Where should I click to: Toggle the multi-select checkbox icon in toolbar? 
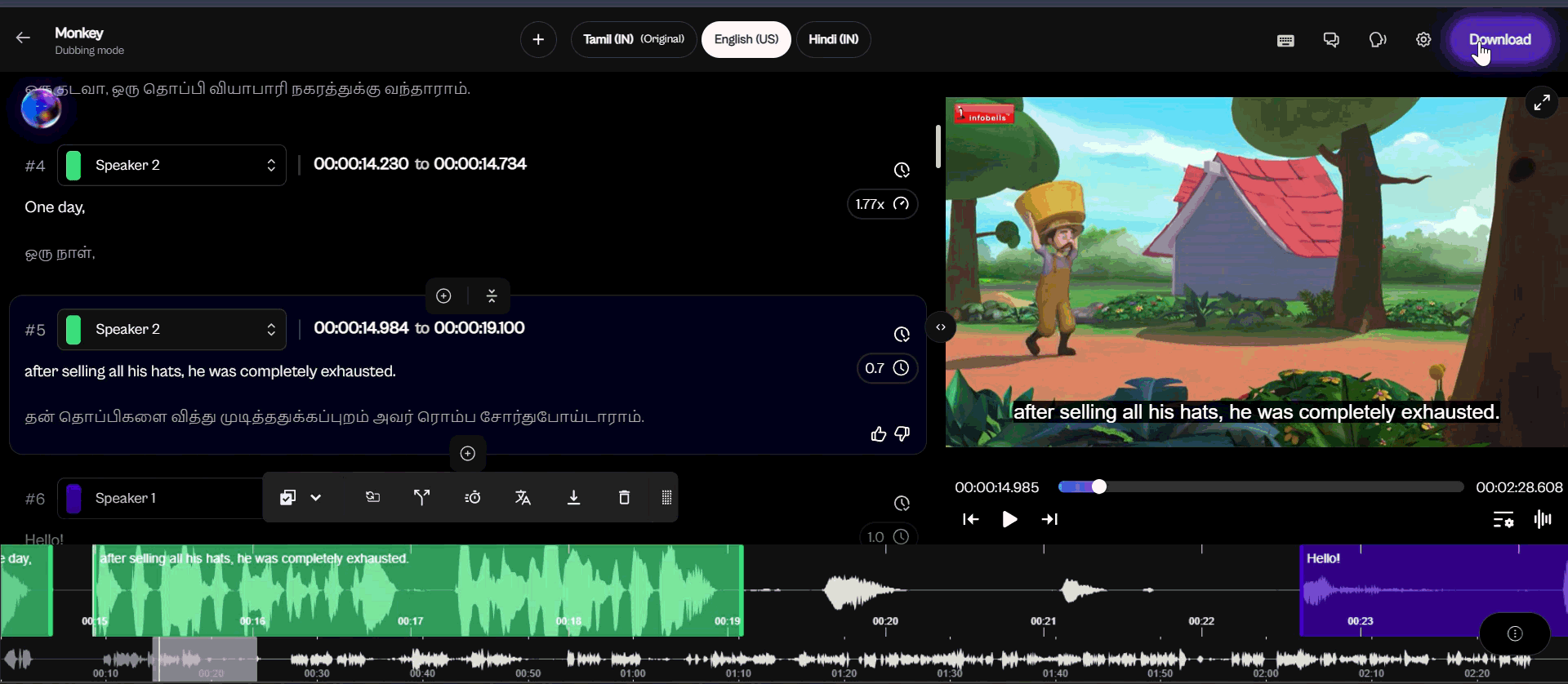287,498
